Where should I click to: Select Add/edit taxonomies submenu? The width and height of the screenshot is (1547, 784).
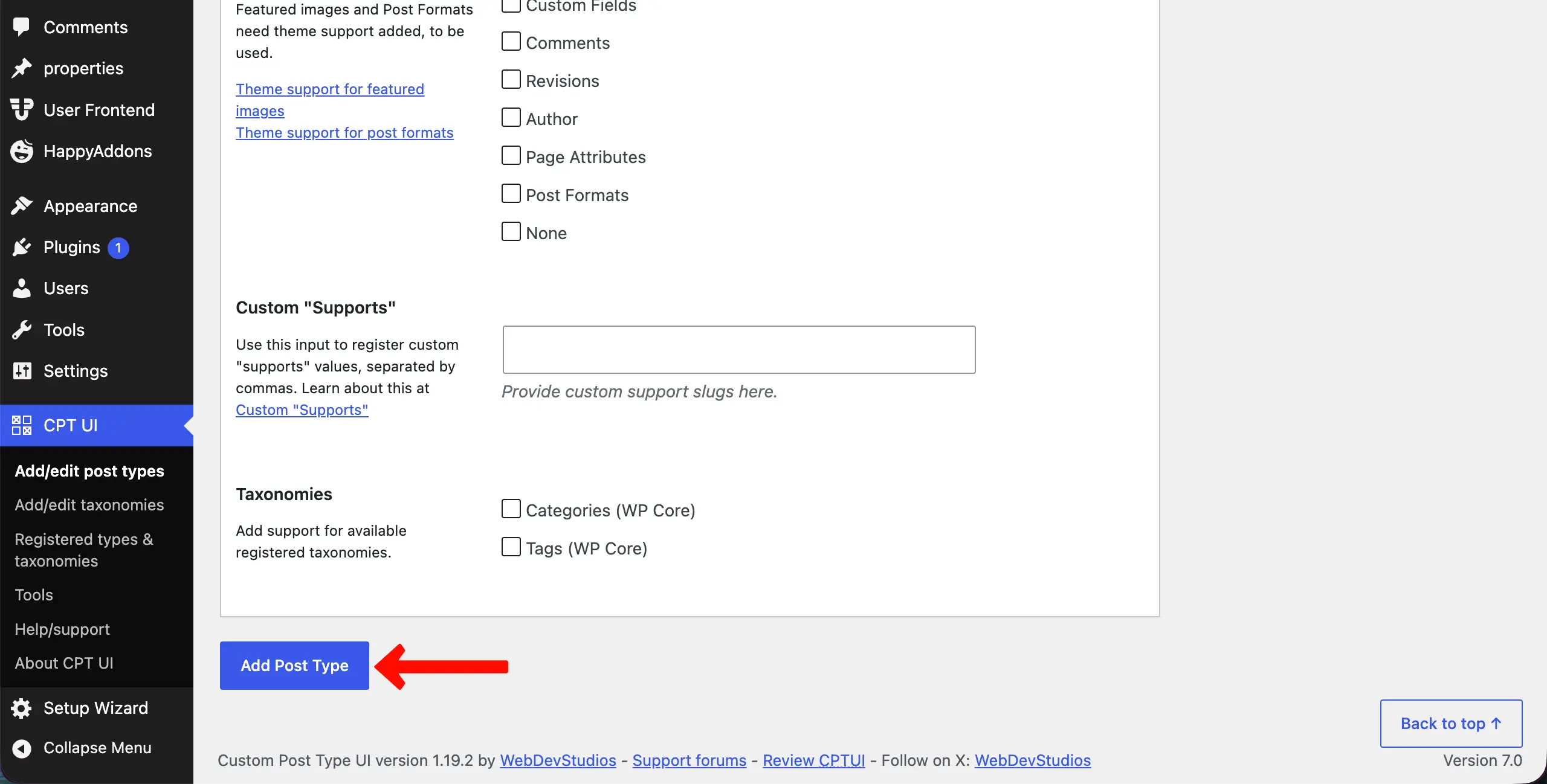point(89,505)
